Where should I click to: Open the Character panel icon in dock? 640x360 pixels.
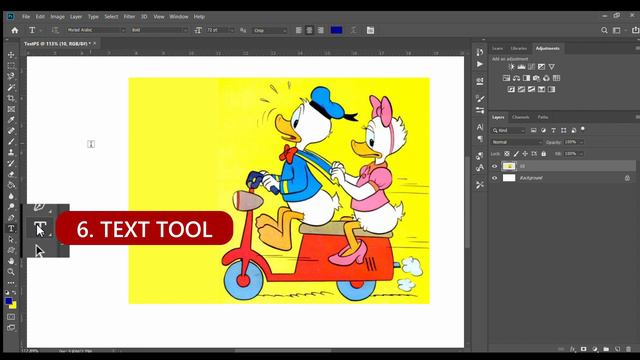[480, 127]
